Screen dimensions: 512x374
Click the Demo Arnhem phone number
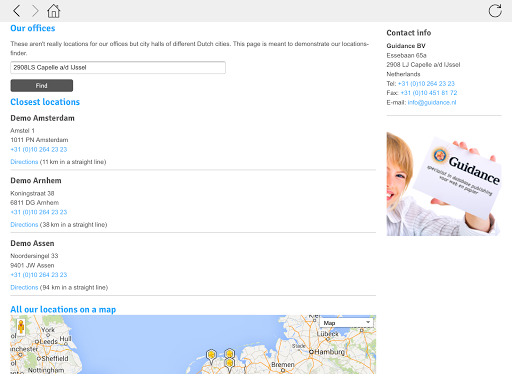pos(39,212)
